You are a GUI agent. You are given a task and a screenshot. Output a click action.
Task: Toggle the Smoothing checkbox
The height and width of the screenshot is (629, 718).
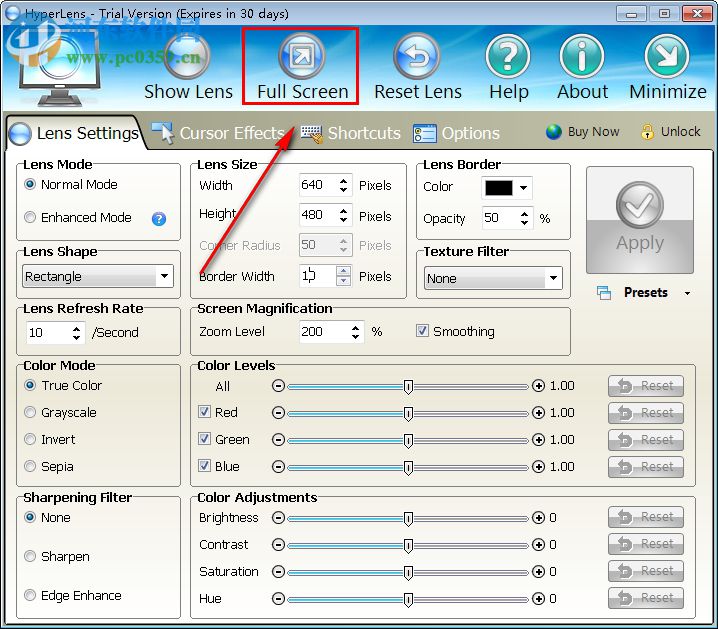point(422,331)
